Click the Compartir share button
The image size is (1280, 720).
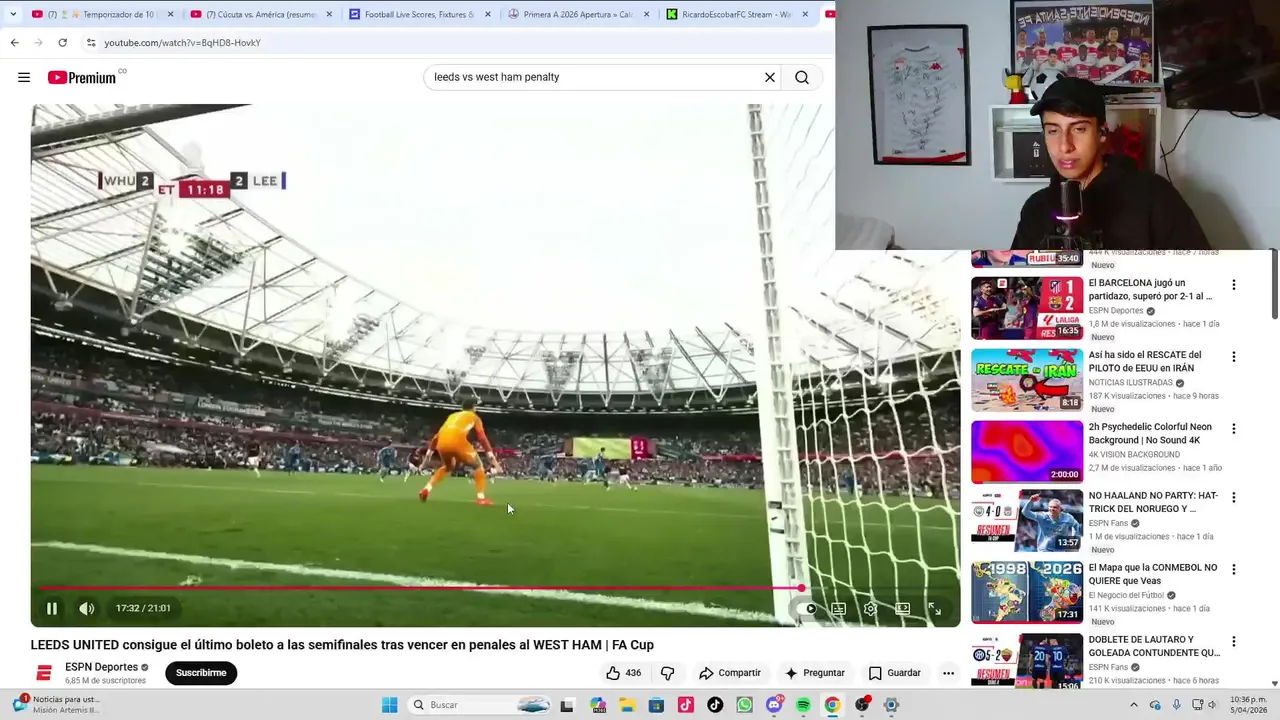[730, 673]
